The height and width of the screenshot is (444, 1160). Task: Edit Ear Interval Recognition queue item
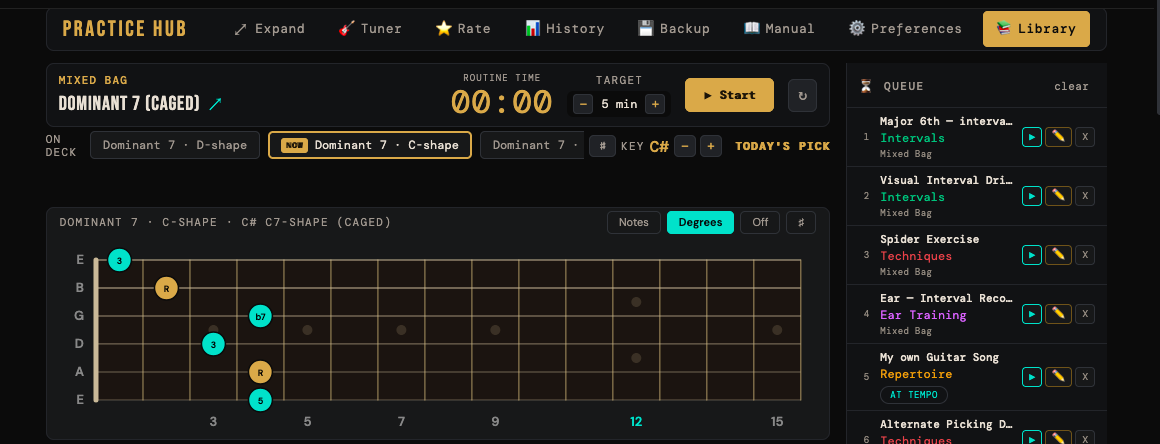(1058, 314)
